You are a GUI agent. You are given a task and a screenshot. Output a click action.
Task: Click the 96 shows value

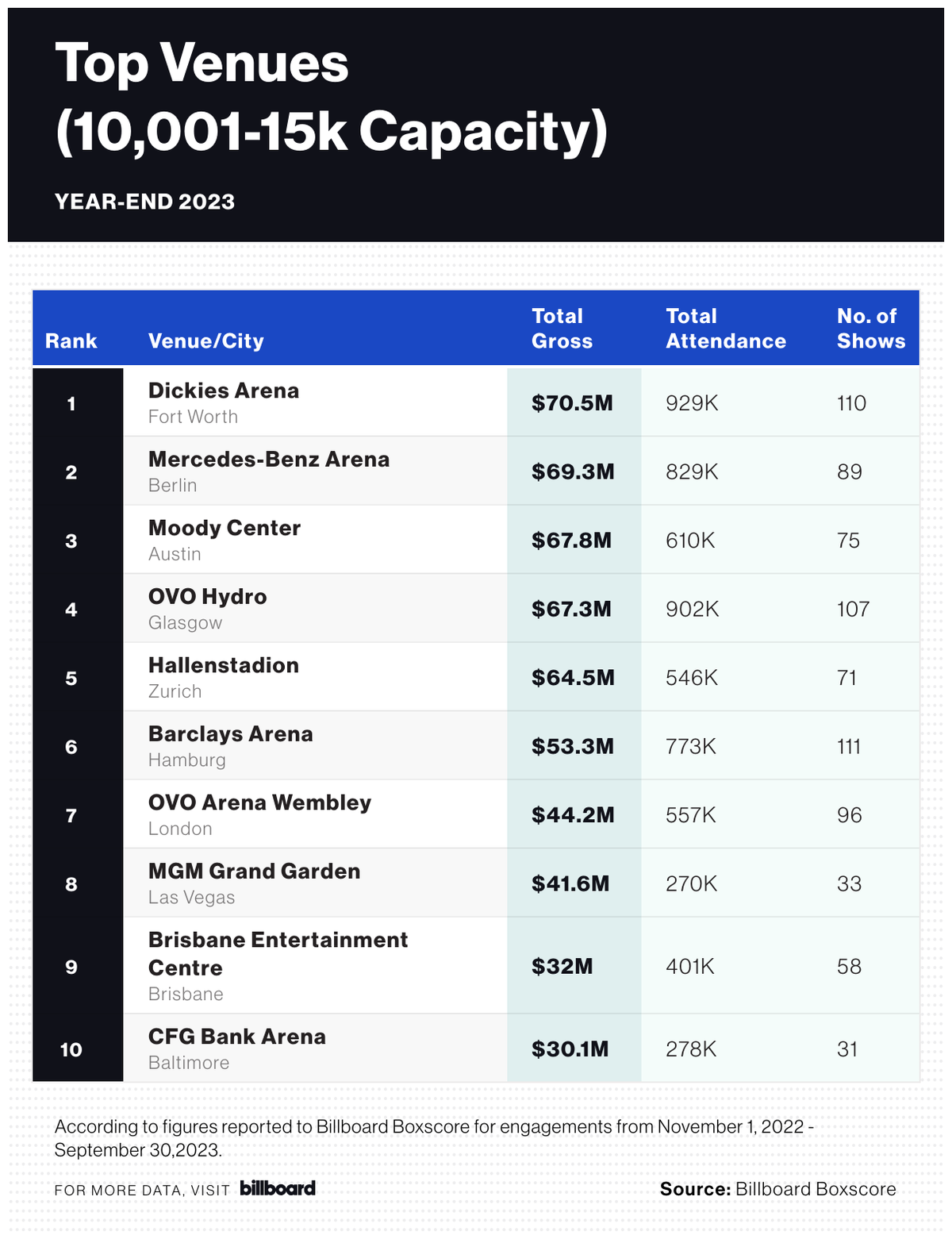point(849,815)
